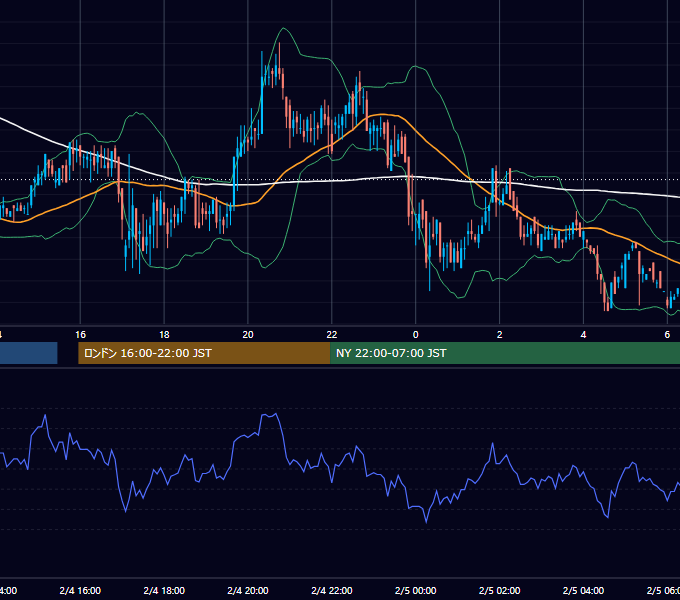Click the "2/5 04:00" date label on the oscillator axis

point(583,590)
